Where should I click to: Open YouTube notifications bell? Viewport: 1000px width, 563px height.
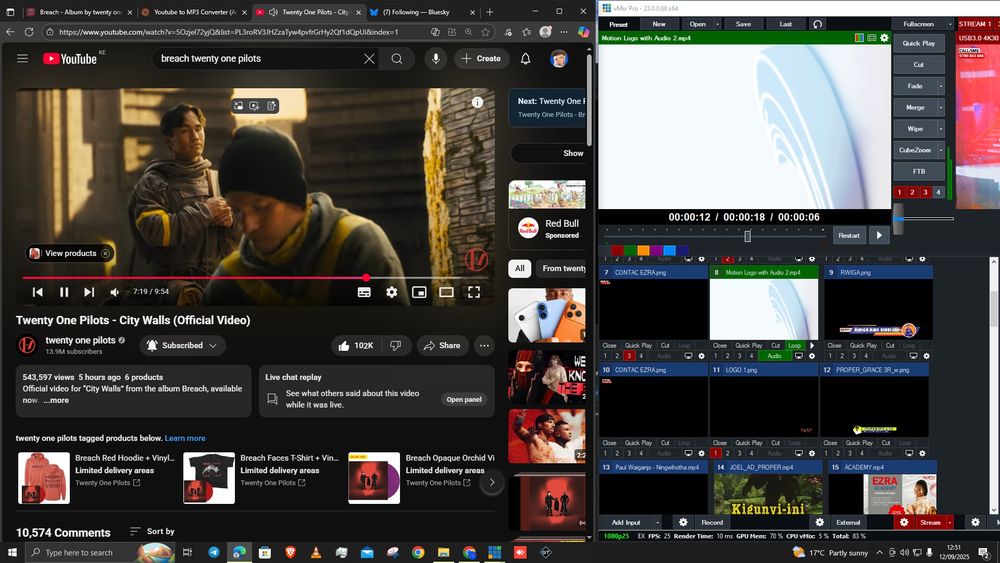pos(525,59)
